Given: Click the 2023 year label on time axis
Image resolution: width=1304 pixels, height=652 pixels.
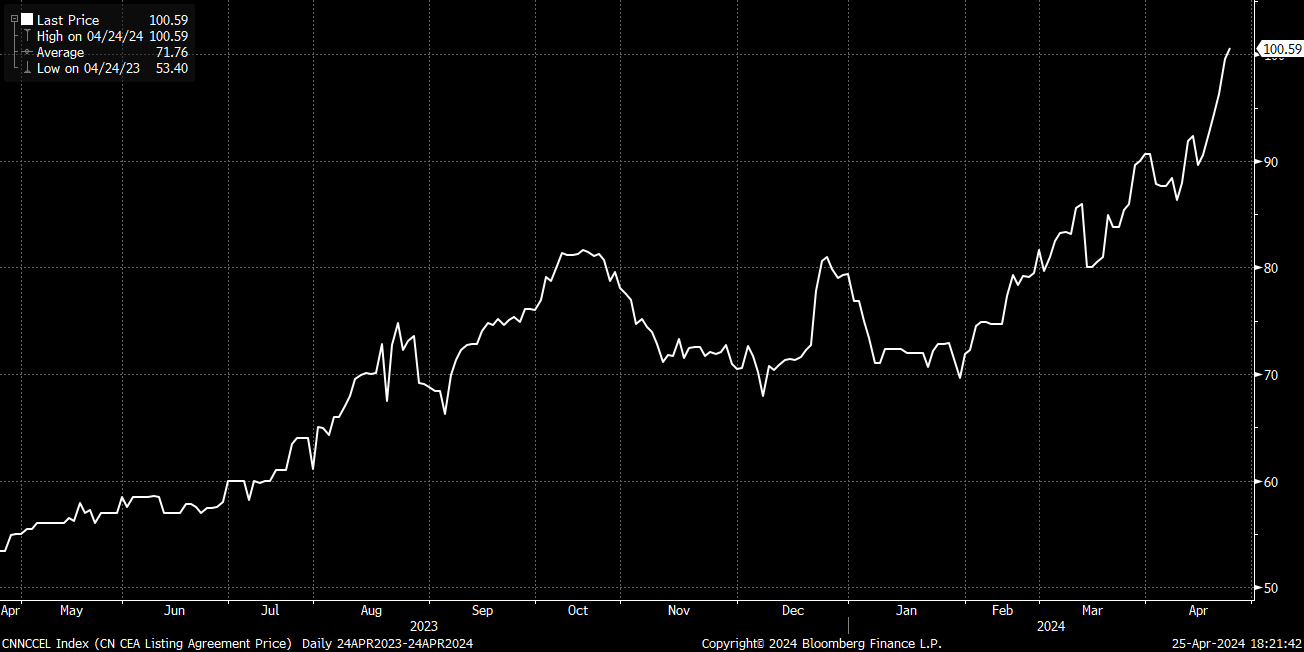Looking at the screenshot, I should [424, 626].
